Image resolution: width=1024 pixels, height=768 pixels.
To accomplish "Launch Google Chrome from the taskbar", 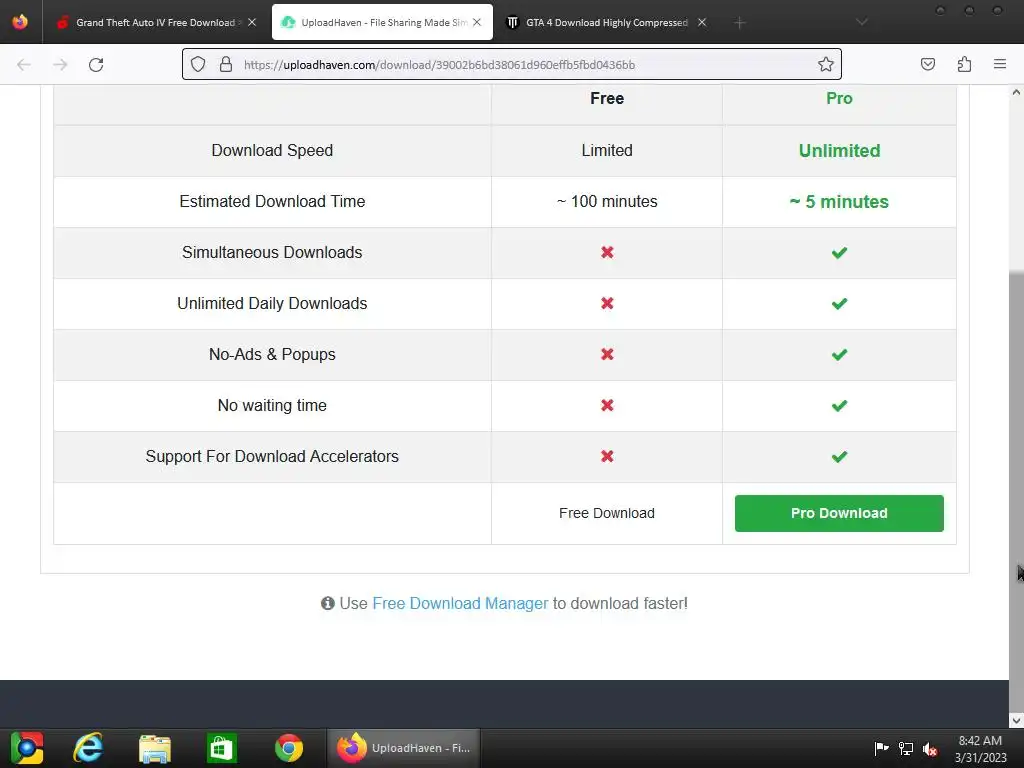I will [x=289, y=748].
